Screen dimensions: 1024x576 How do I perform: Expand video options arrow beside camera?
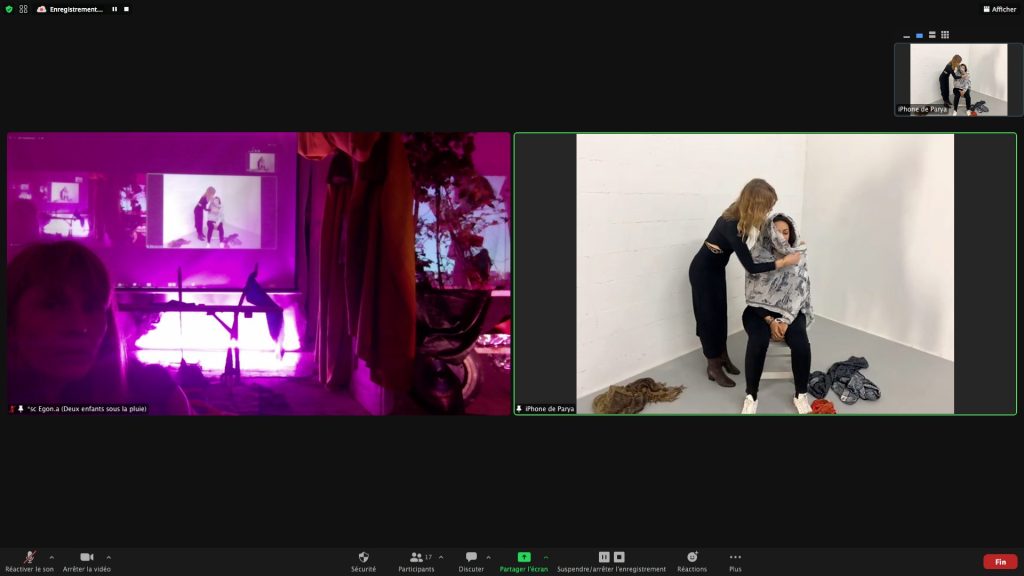(109, 557)
